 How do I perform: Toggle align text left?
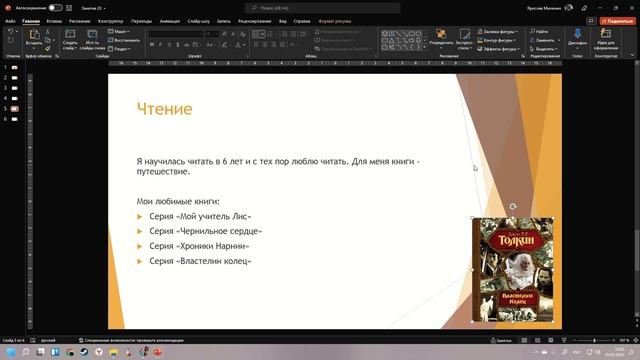256,44
